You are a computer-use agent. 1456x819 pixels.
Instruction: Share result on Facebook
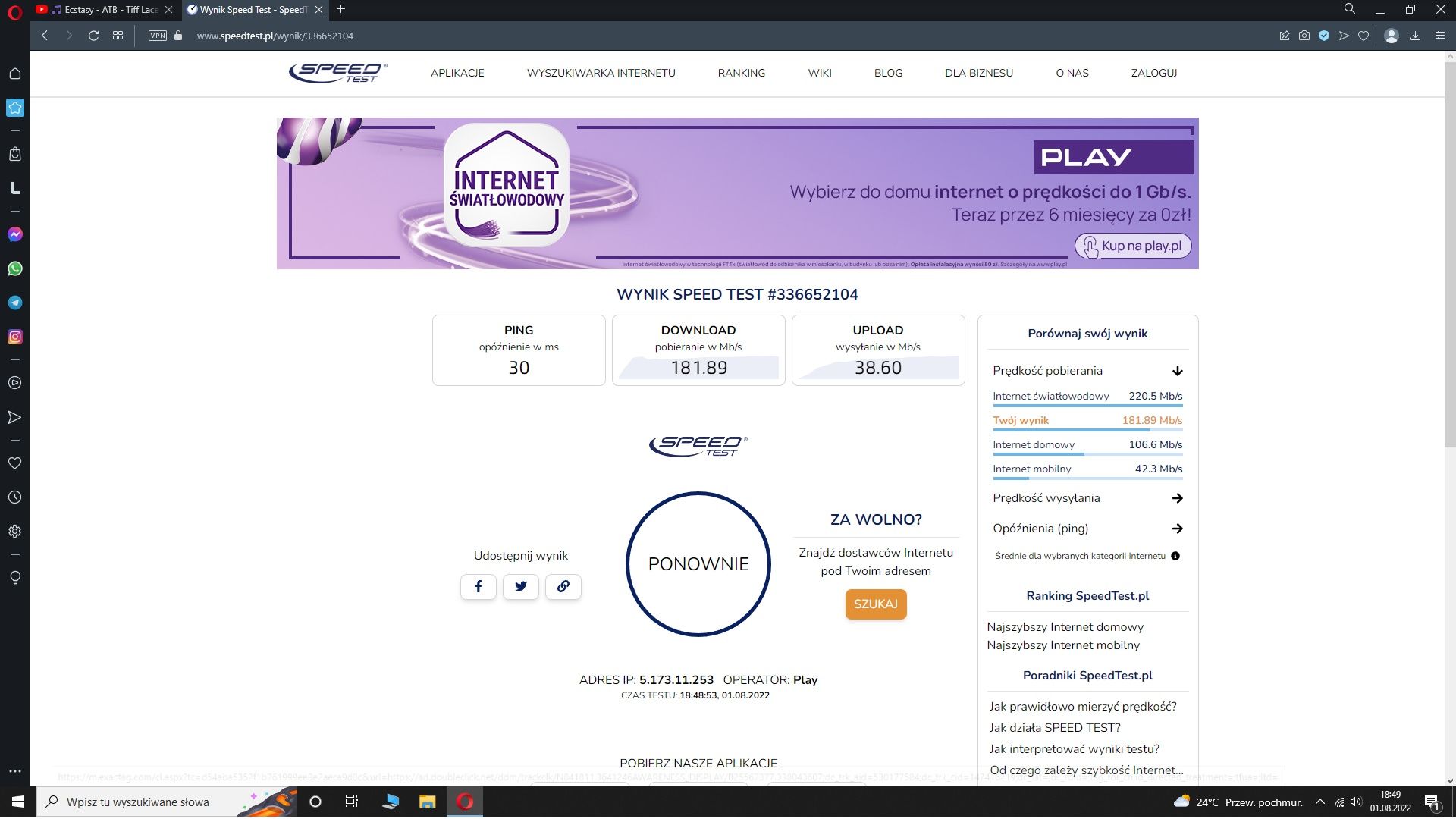pyautogui.click(x=479, y=586)
